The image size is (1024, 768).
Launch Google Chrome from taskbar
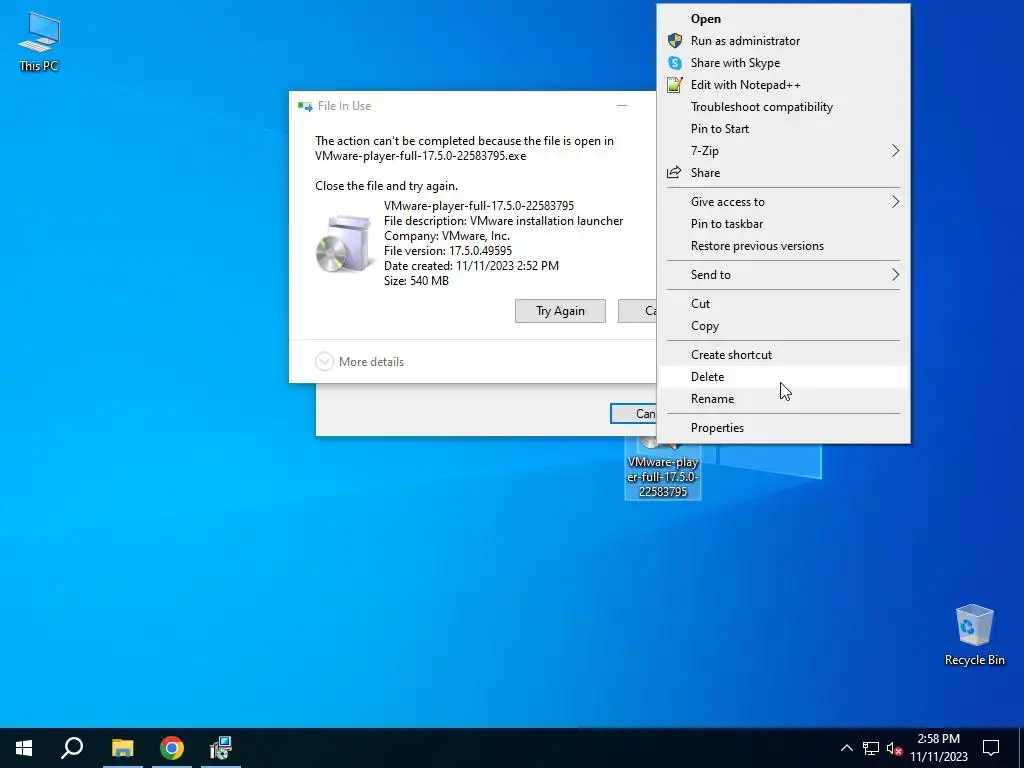click(x=172, y=748)
